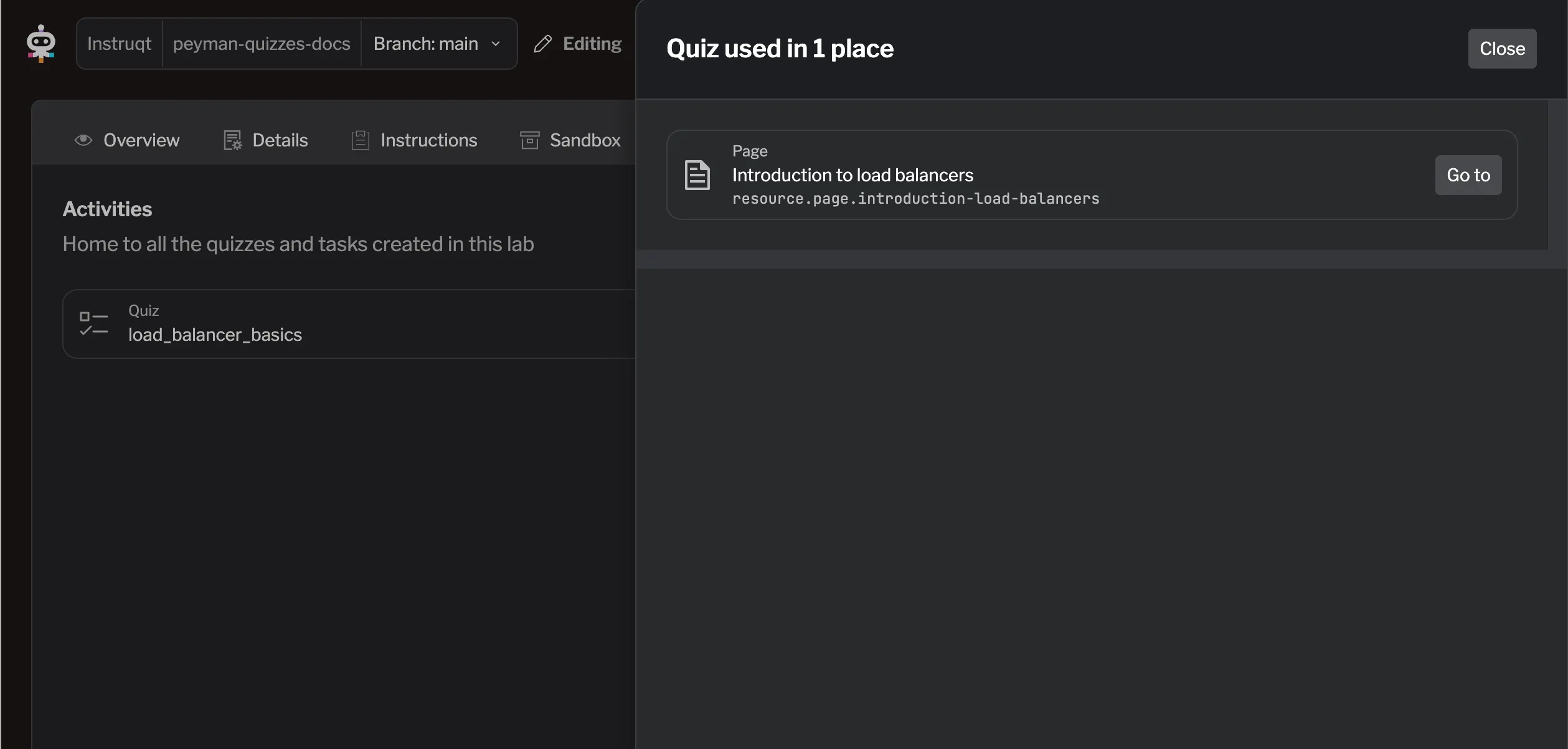The image size is (1568, 749).
Task: Click the Instructions clipboard icon
Action: [x=359, y=140]
